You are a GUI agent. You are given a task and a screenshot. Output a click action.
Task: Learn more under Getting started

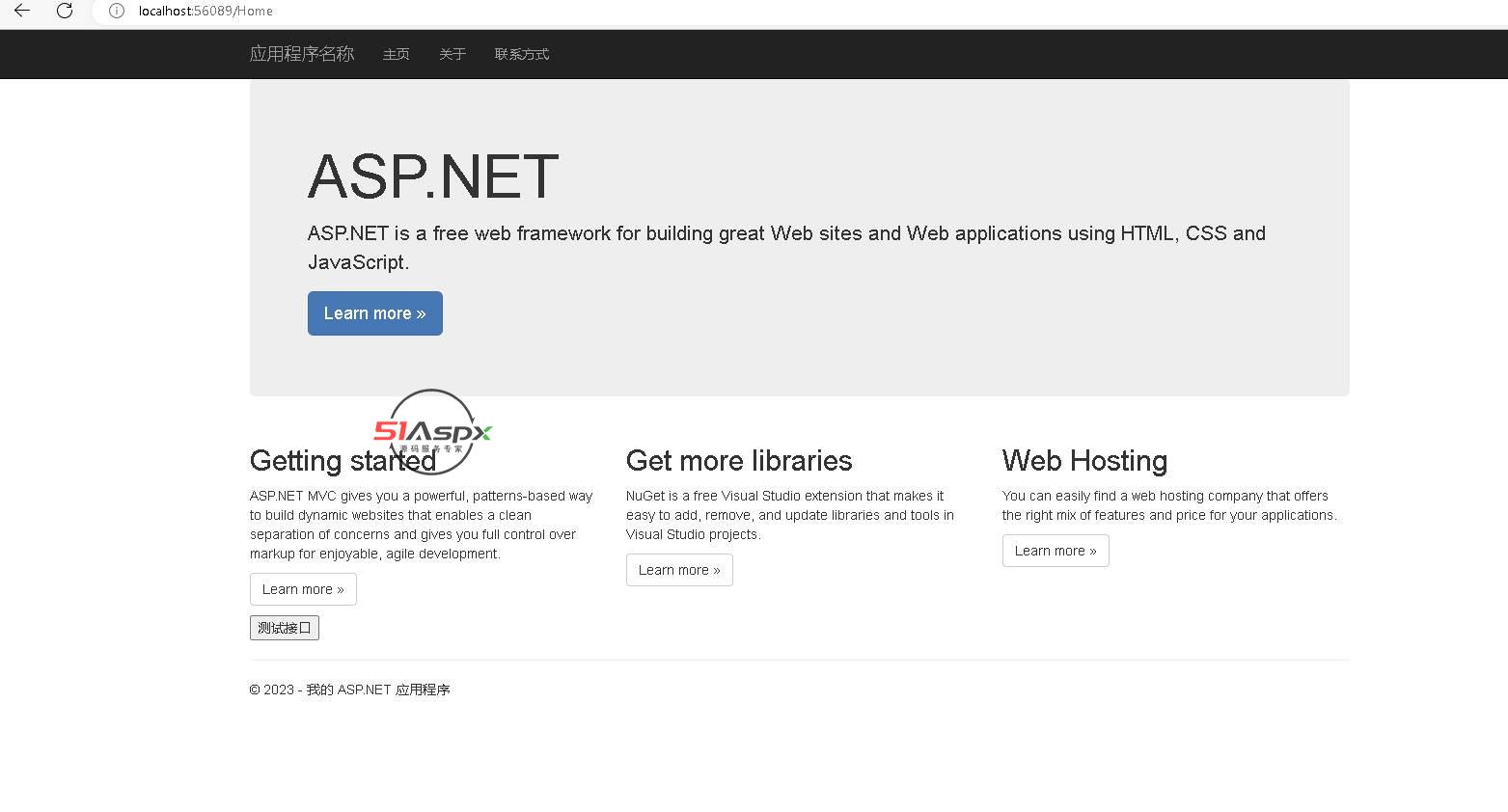click(303, 589)
